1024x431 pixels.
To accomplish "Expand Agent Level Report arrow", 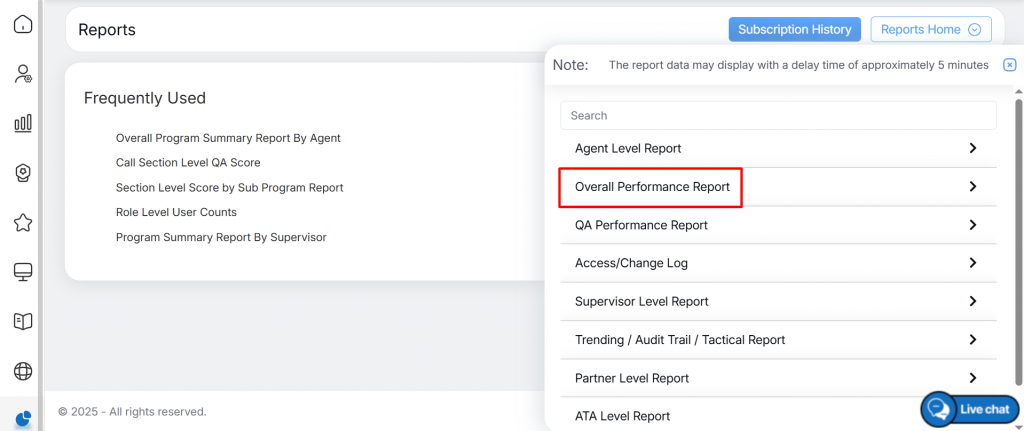I will (x=972, y=148).
